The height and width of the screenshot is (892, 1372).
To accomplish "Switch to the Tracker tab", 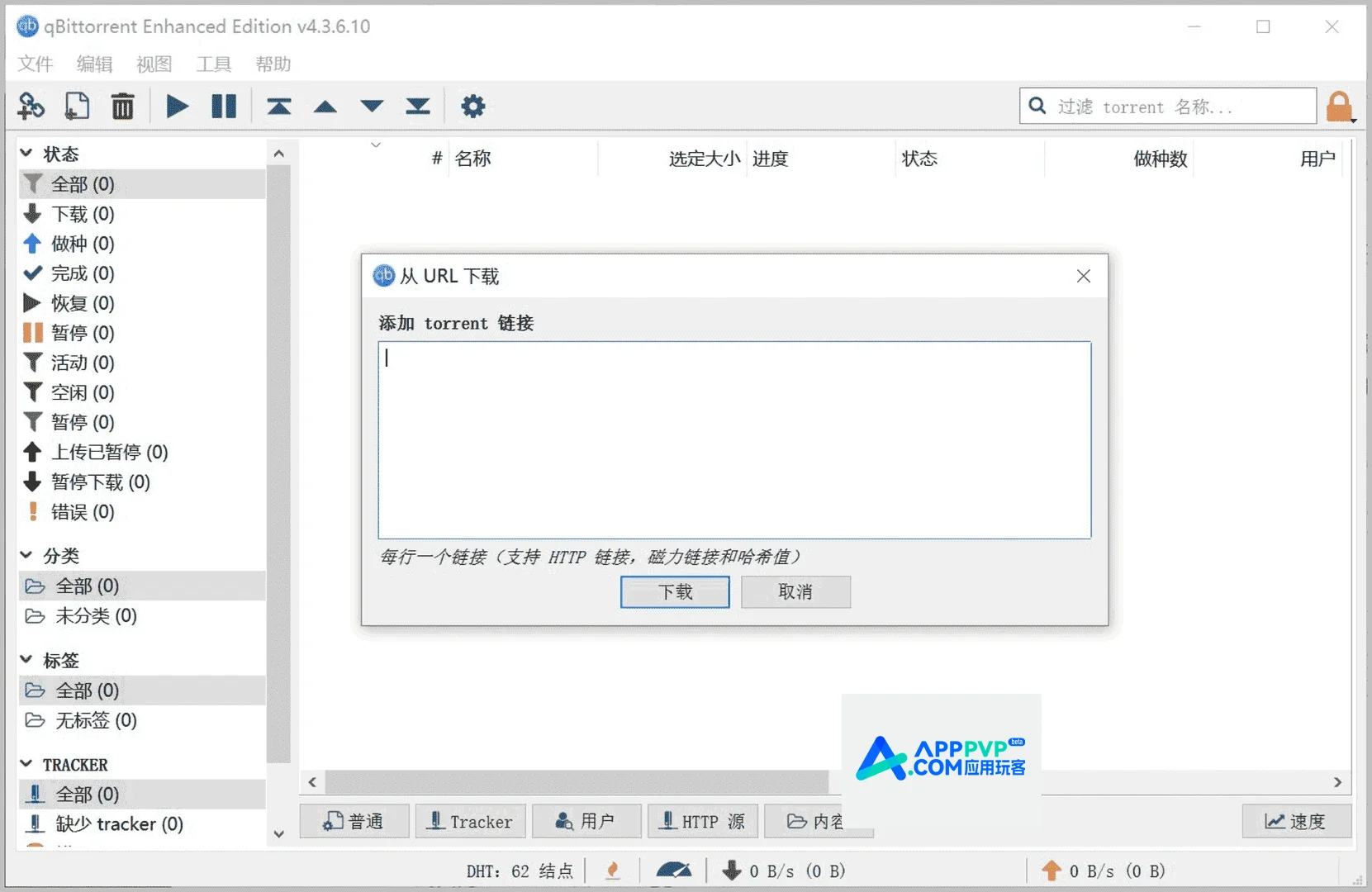I will (x=470, y=821).
